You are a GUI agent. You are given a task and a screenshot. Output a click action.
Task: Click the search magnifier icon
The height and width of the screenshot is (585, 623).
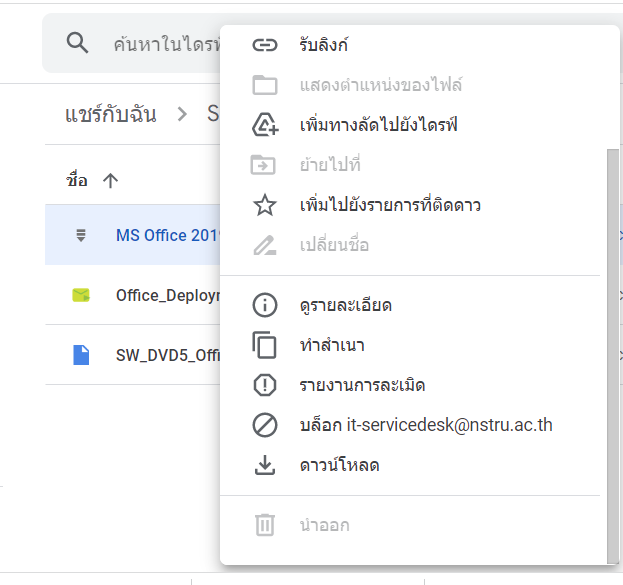click(x=77, y=43)
